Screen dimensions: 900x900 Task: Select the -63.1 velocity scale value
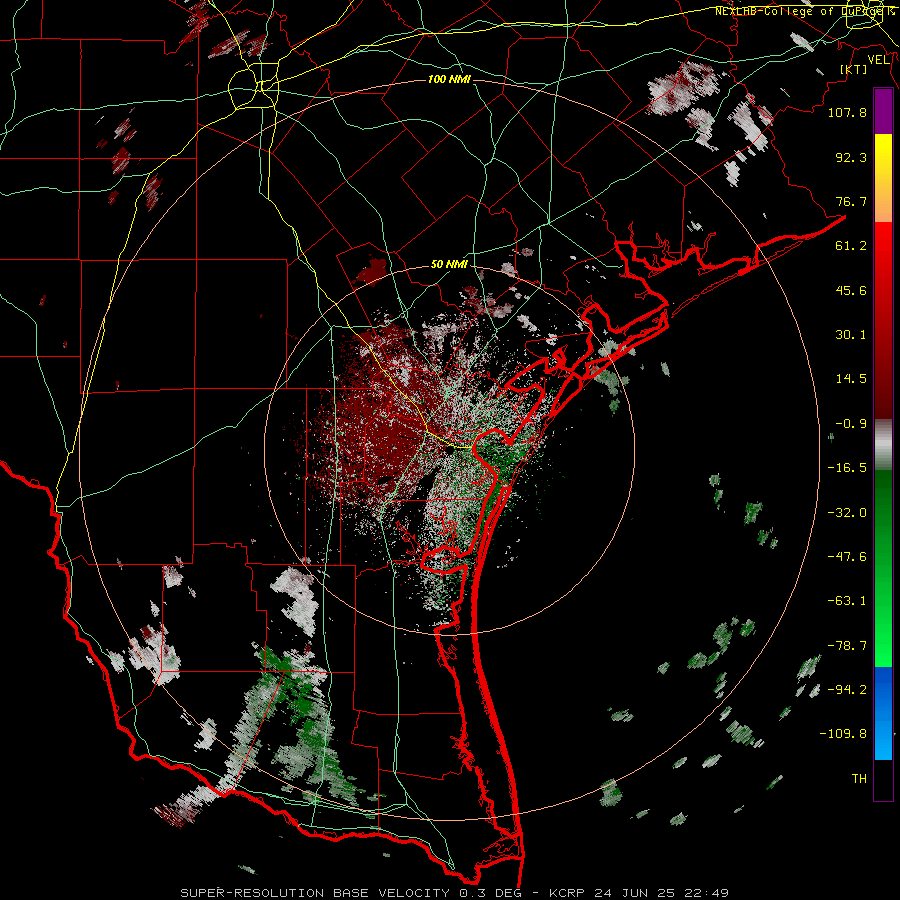click(x=847, y=601)
